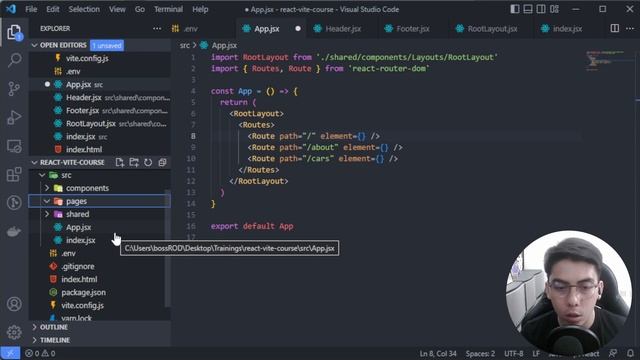Switch to the index.jsx tab
The width and height of the screenshot is (640, 360).
tap(567, 29)
